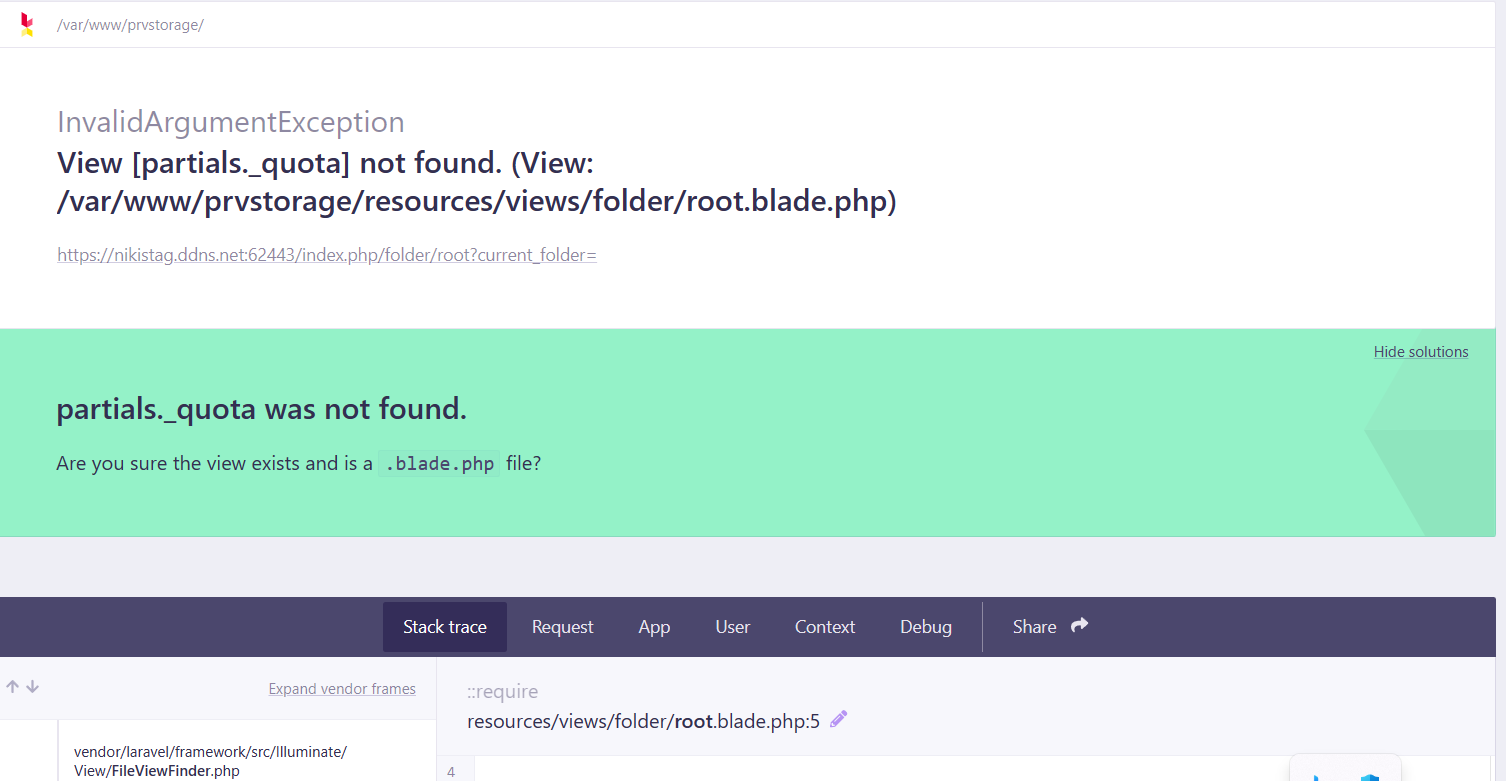Switch to the Request tab
1506x781 pixels.
tap(562, 627)
